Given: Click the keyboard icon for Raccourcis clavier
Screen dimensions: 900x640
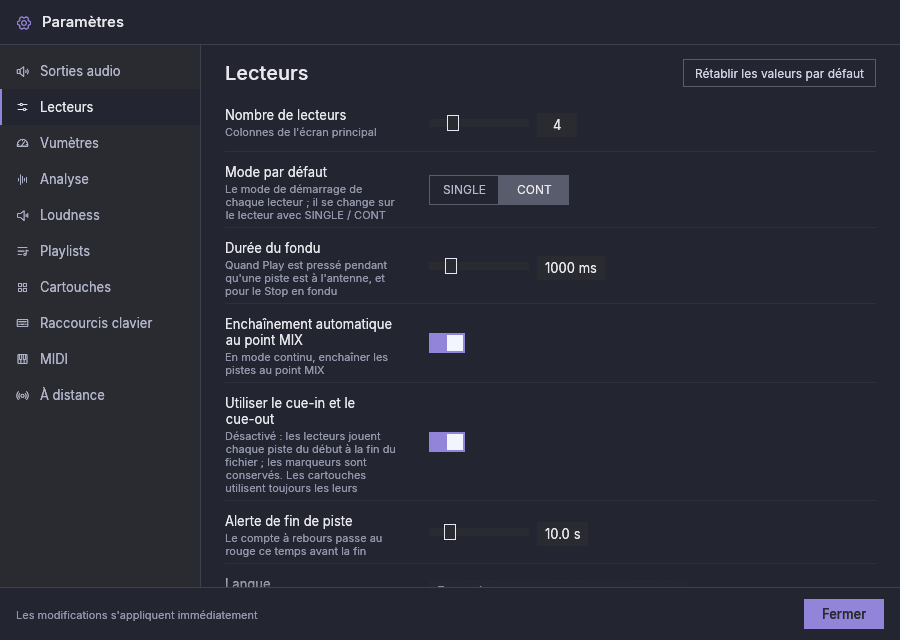Looking at the screenshot, I should [22, 323].
